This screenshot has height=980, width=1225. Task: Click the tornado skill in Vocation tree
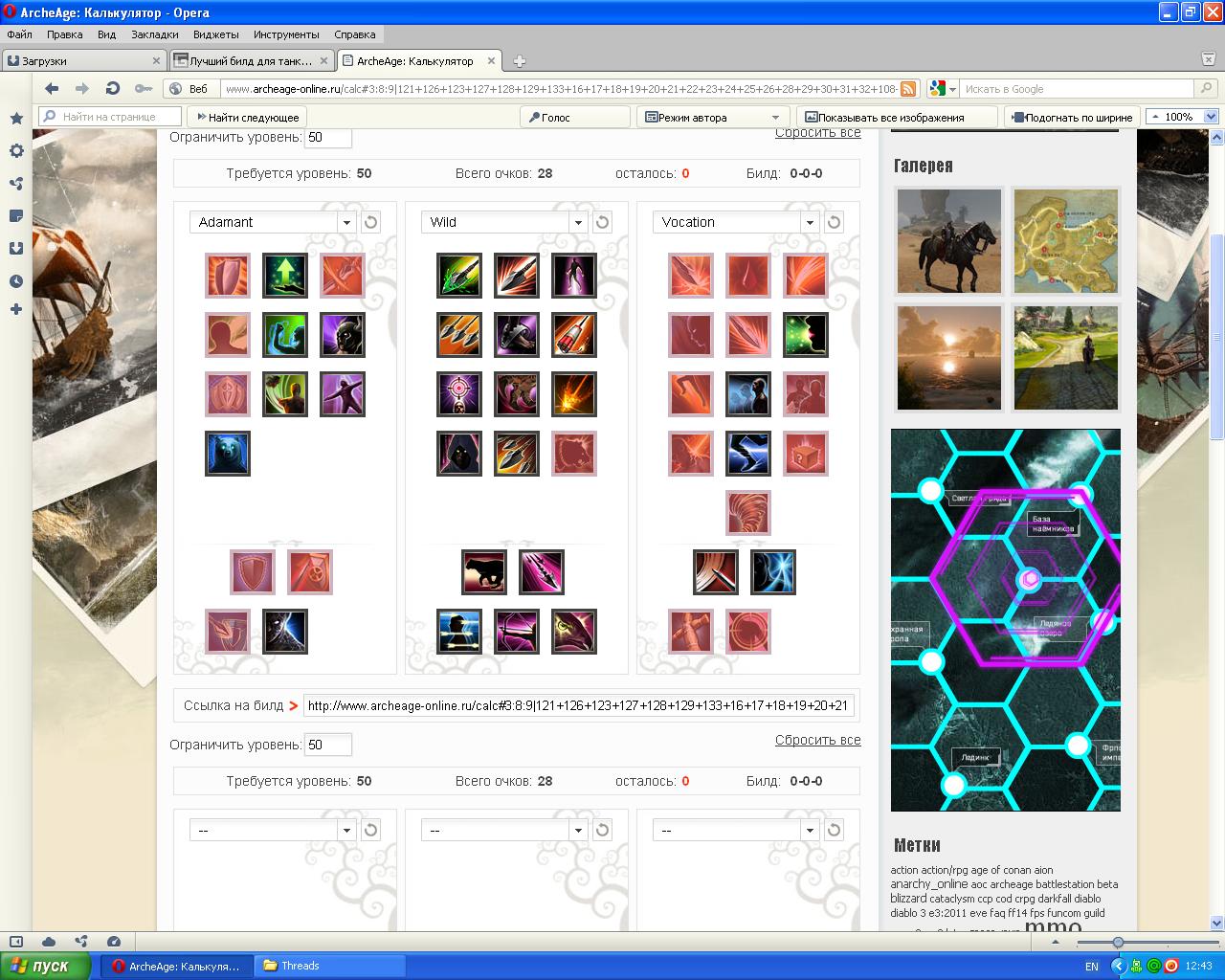748,513
